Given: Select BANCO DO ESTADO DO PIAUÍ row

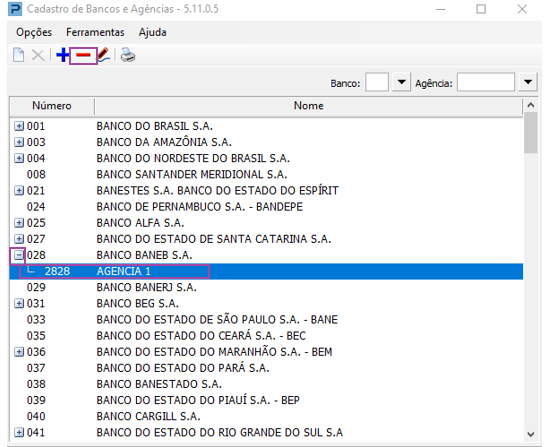Looking at the screenshot, I should [x=266, y=400].
